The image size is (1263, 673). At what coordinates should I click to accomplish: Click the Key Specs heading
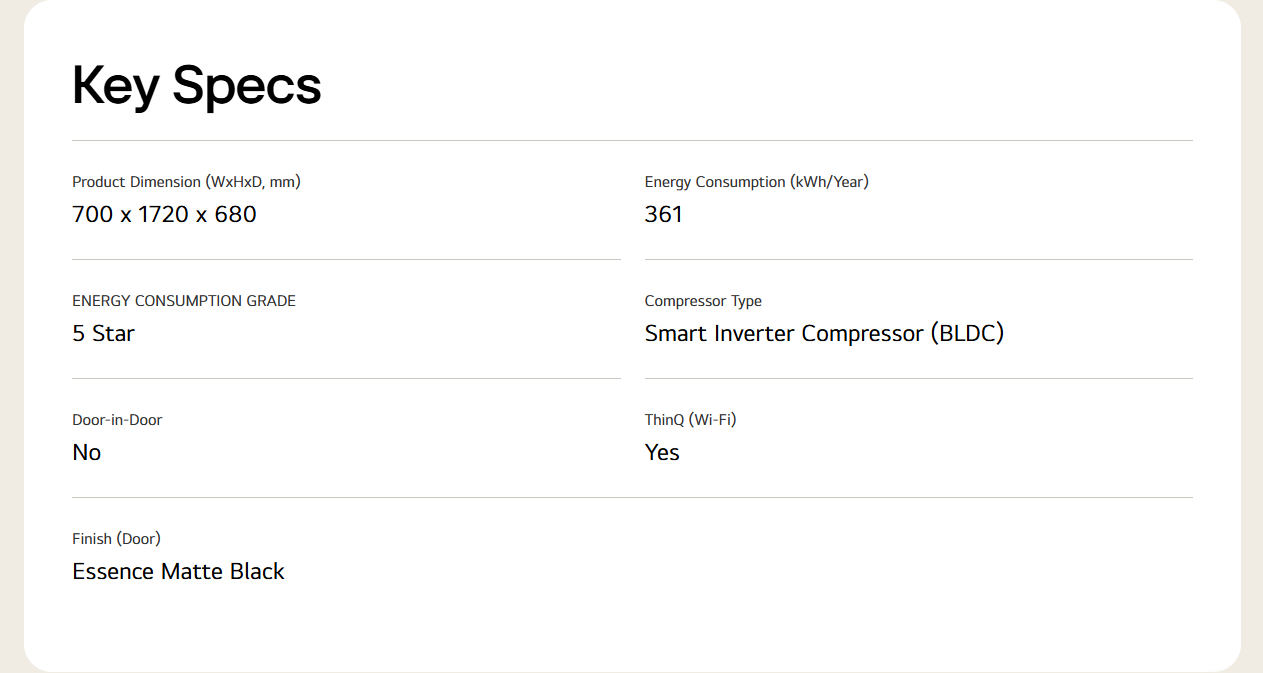coord(197,86)
